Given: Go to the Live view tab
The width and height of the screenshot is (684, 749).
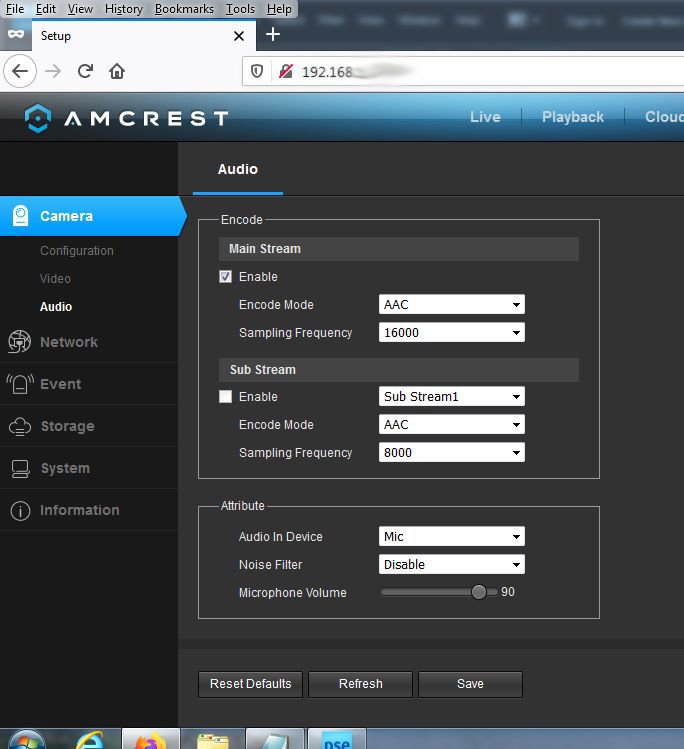Looking at the screenshot, I should pos(485,117).
